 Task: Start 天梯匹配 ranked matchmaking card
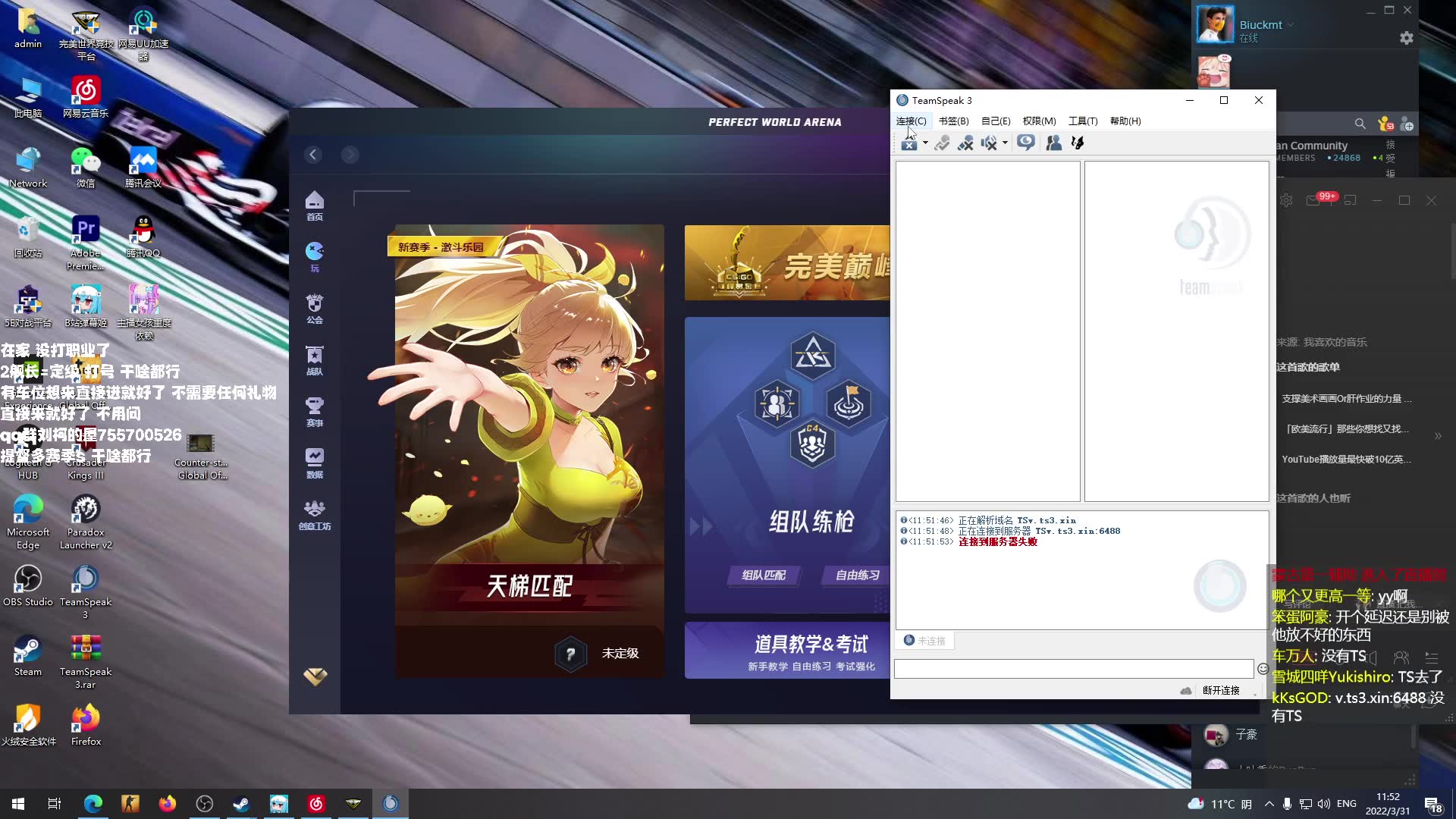coord(529,450)
